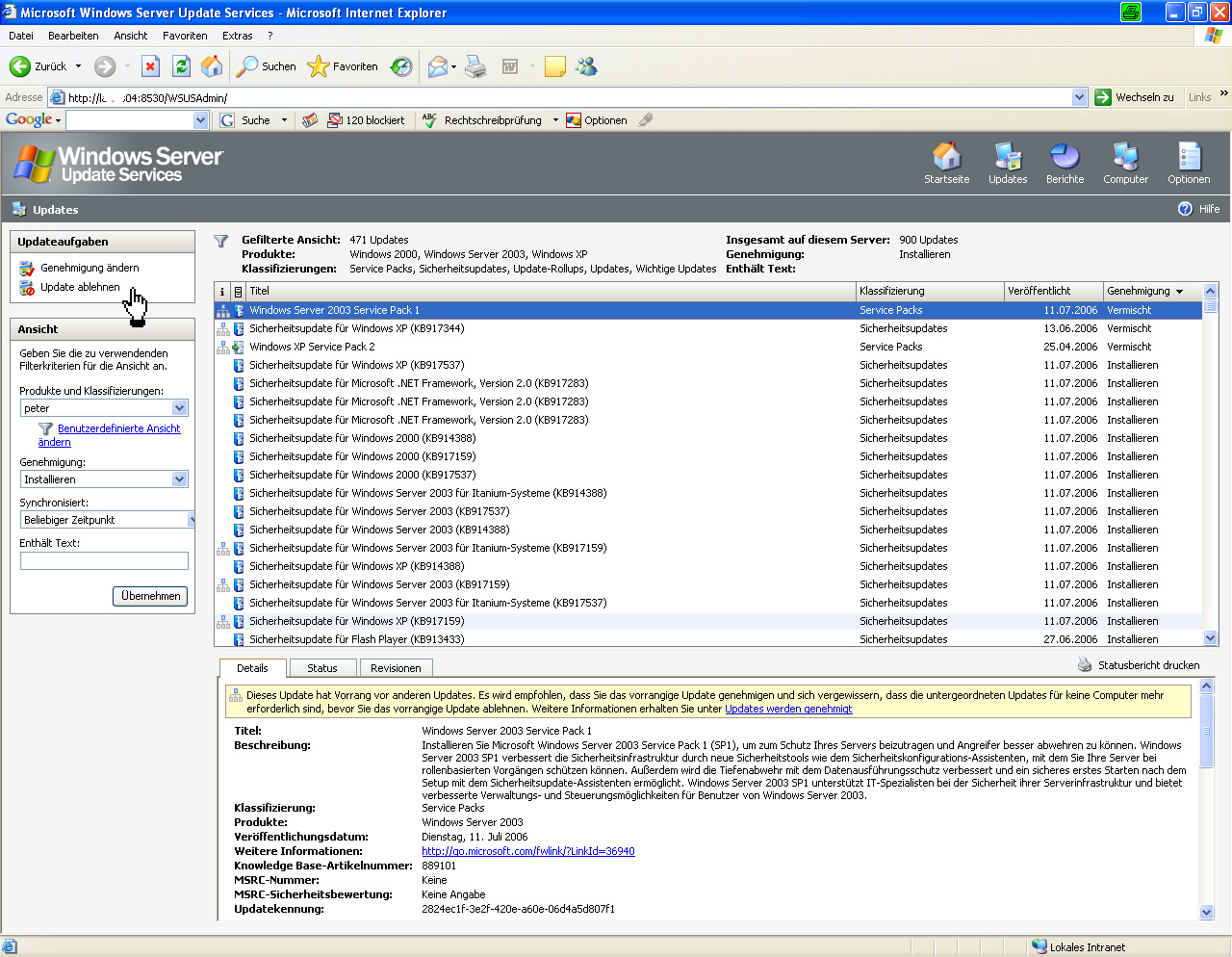Click the filter funnel icon beside Gefilterte Ansicht

pyautogui.click(x=221, y=241)
